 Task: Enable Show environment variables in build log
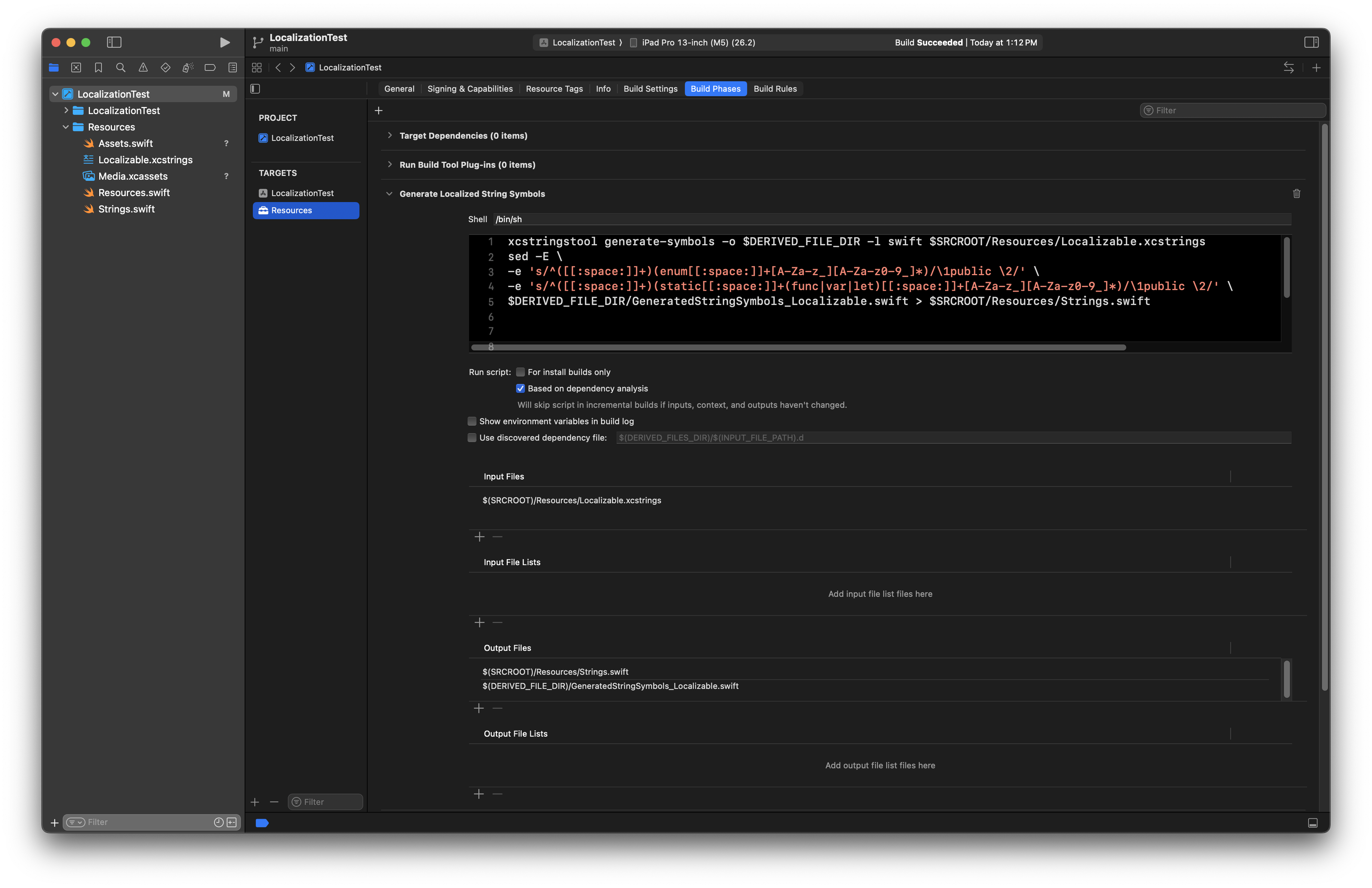tap(472, 422)
